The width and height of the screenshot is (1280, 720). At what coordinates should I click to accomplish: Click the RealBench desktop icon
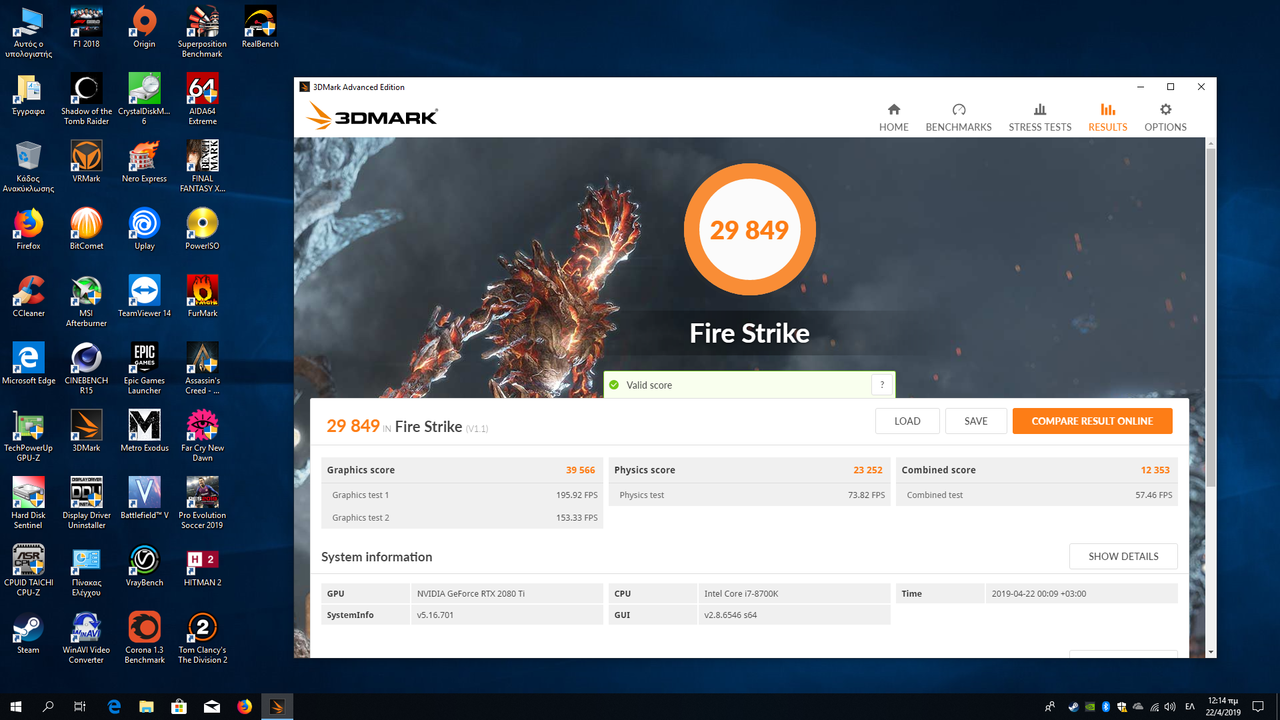click(x=260, y=27)
